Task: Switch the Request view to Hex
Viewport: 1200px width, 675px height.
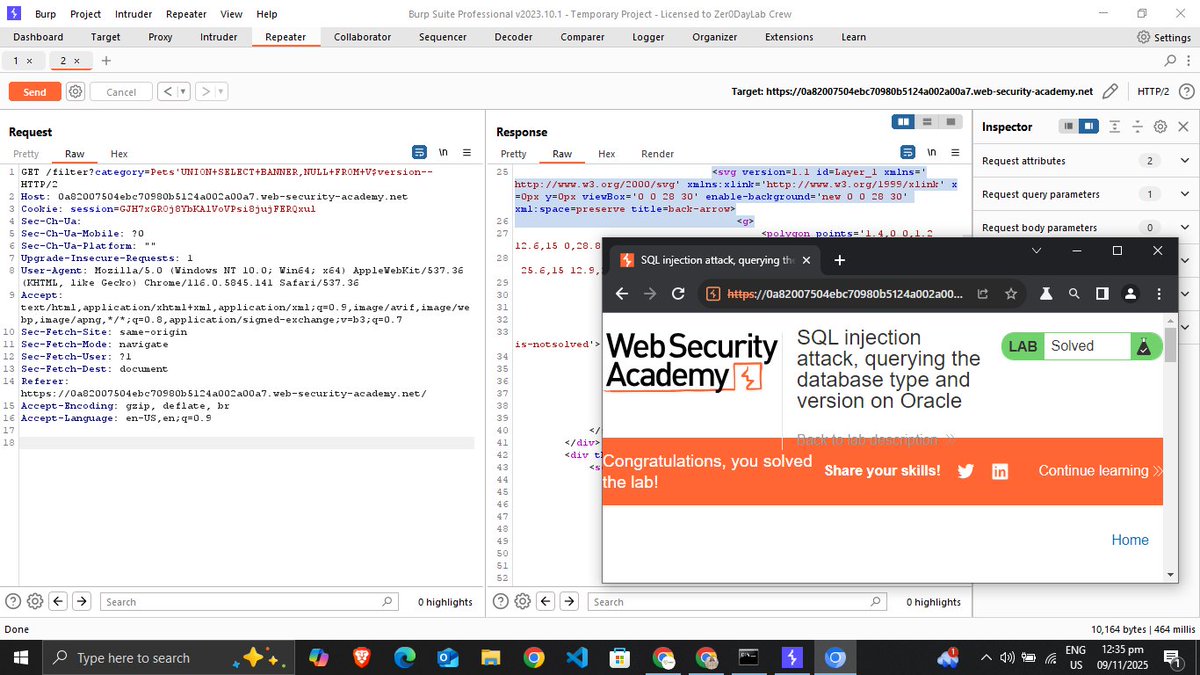Action: tap(119, 154)
